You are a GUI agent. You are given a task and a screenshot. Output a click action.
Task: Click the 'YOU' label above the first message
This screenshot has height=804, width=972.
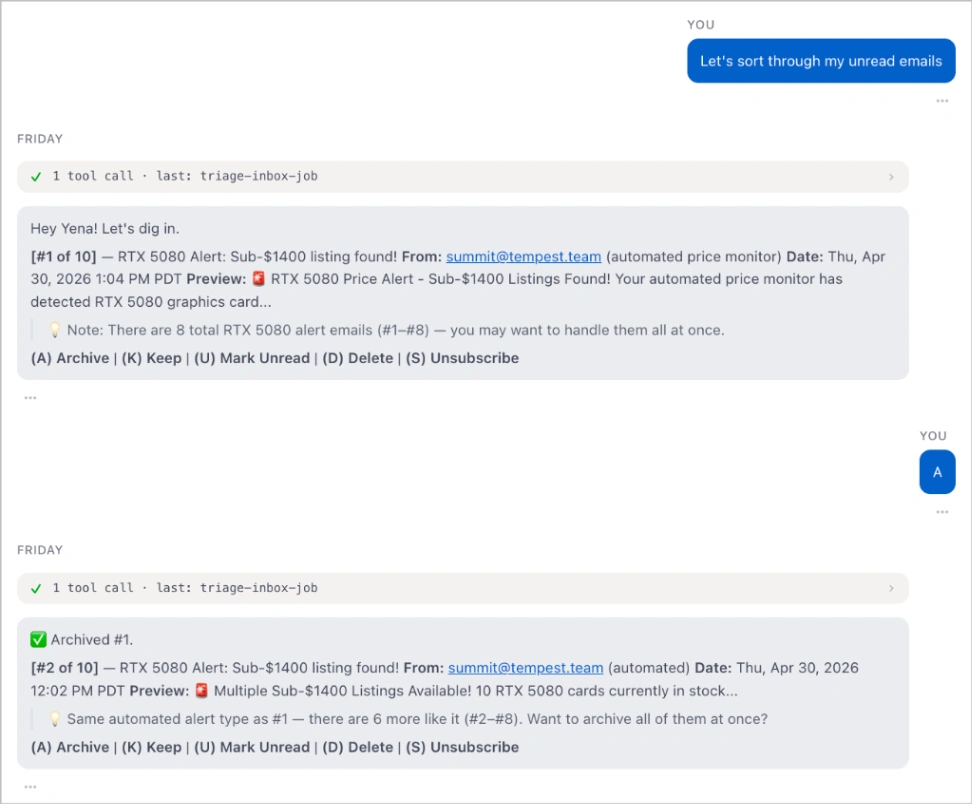pyautogui.click(x=700, y=25)
